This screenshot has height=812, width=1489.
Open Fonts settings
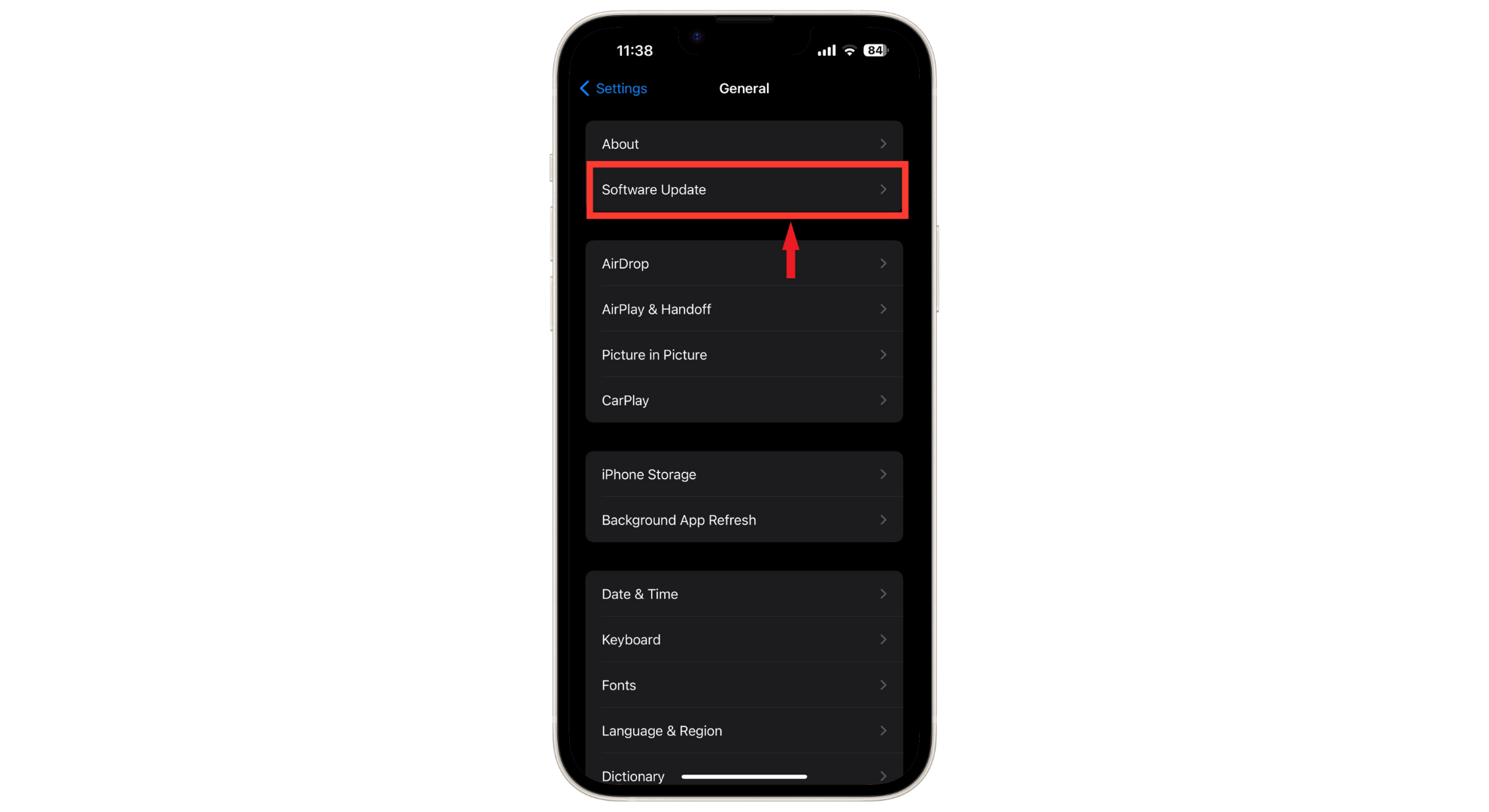coord(743,685)
